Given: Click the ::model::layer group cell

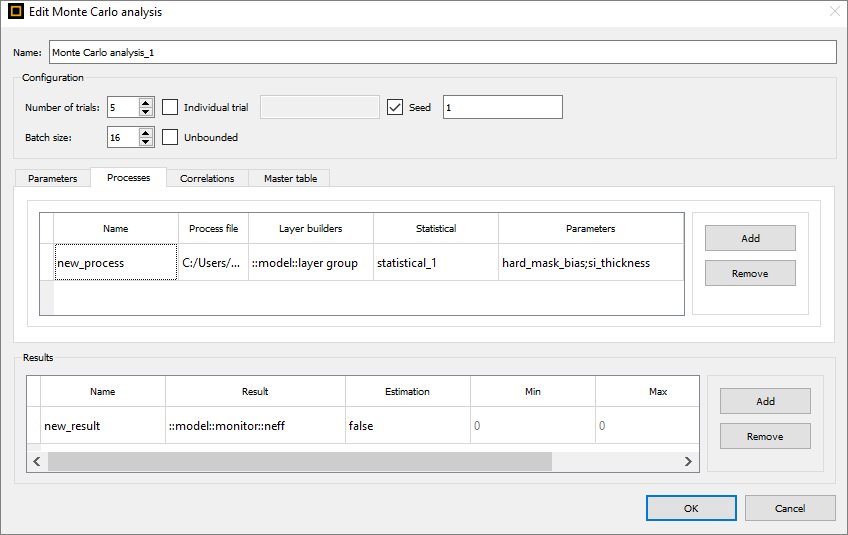Looking at the screenshot, I should coord(310,262).
